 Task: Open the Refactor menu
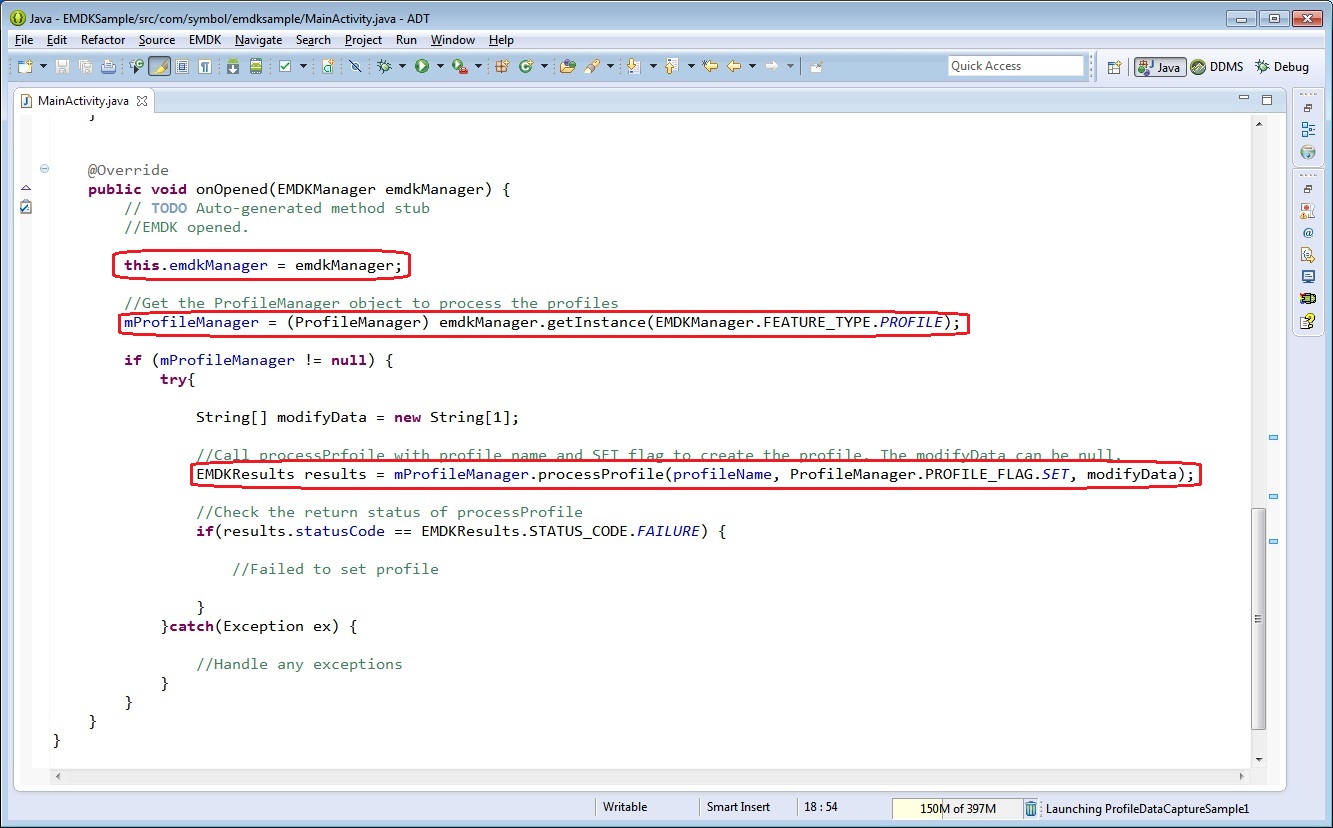coord(103,40)
